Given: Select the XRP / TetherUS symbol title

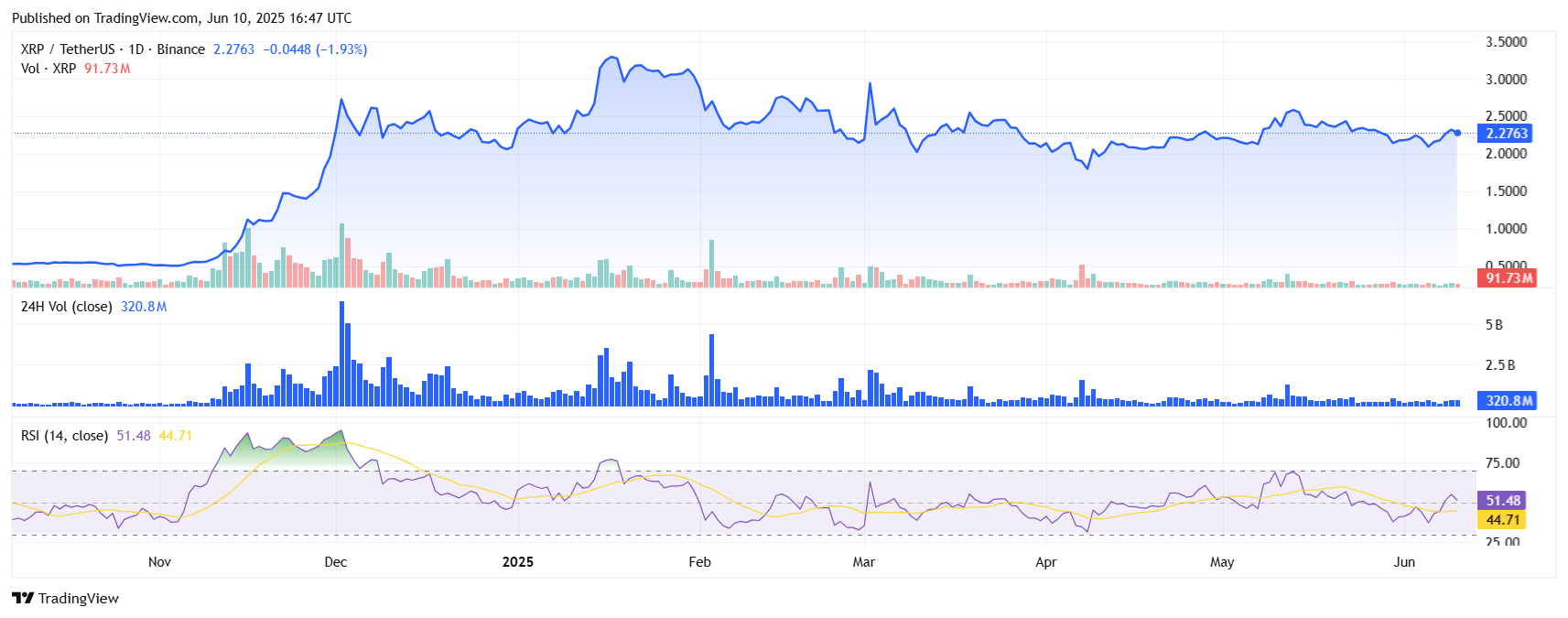Looking at the screenshot, I should [68, 49].
